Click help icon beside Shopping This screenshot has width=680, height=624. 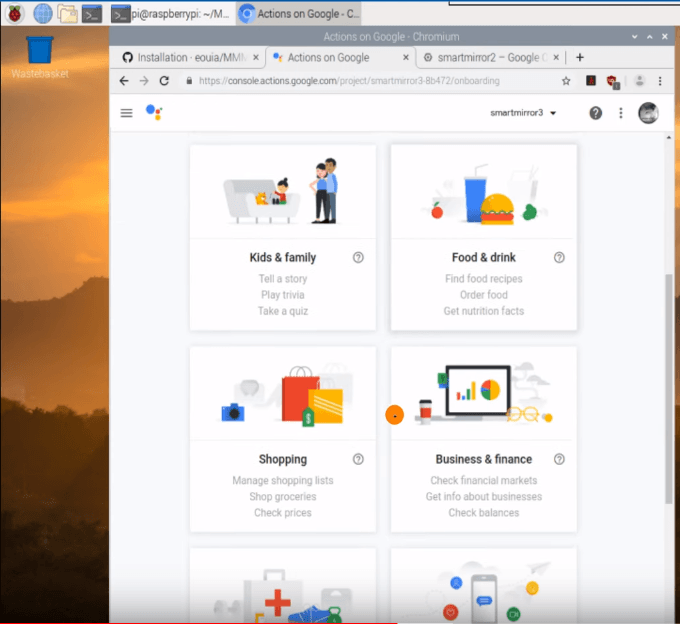(358, 459)
